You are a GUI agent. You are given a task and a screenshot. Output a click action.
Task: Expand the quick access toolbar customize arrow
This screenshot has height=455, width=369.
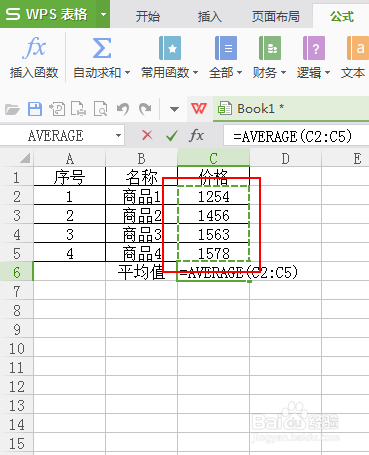pos(174,109)
